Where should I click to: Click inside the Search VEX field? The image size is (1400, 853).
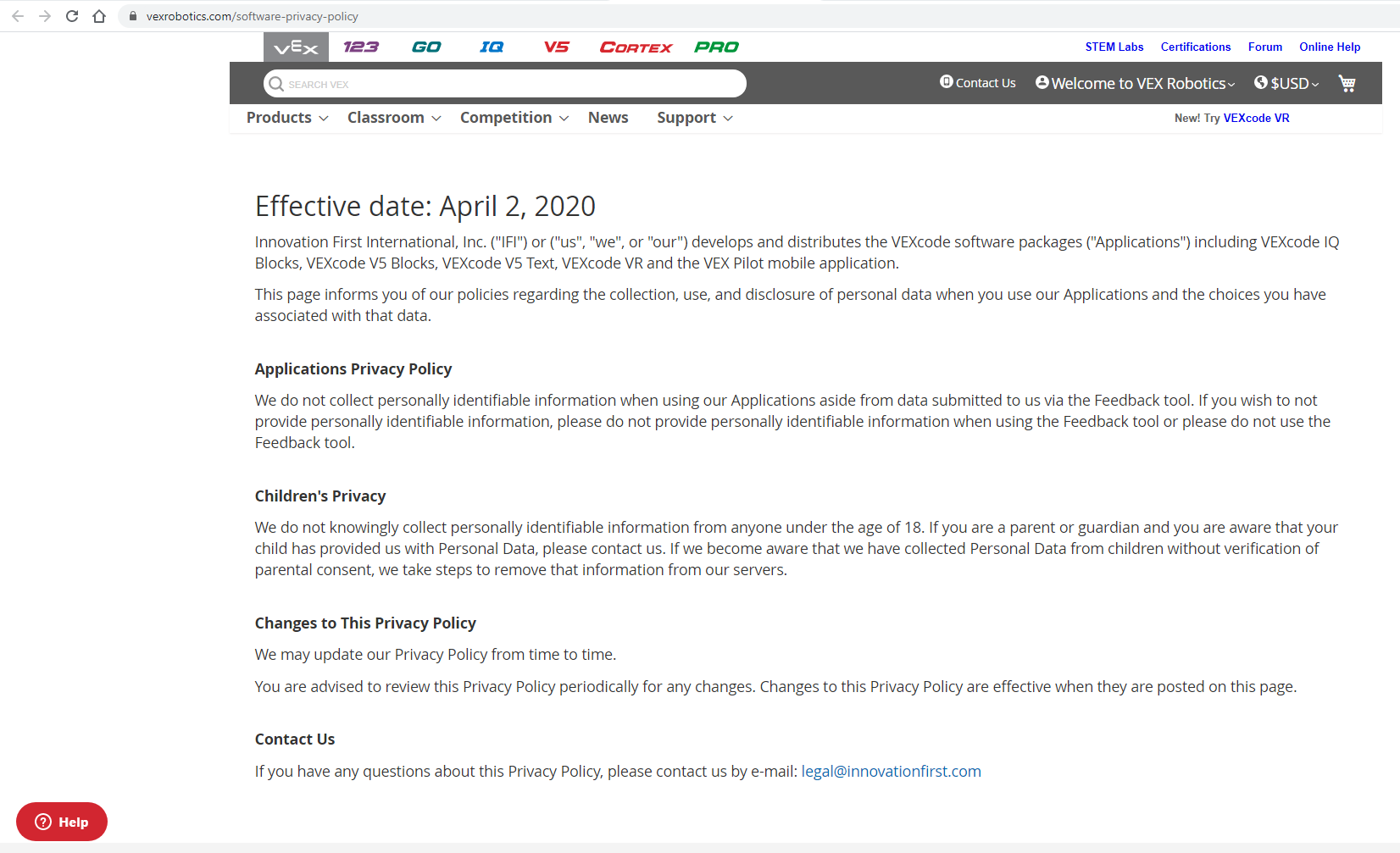click(x=504, y=83)
